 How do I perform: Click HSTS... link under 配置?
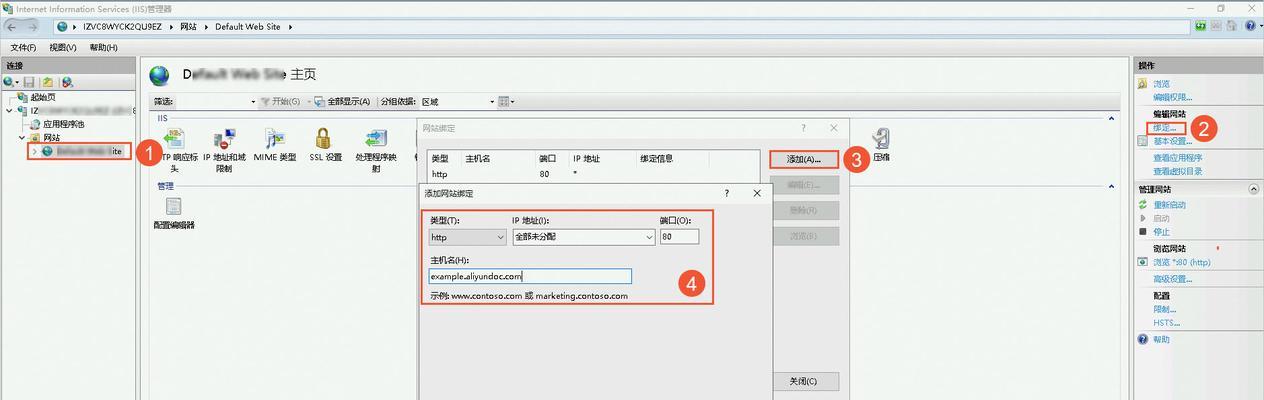pos(1166,323)
